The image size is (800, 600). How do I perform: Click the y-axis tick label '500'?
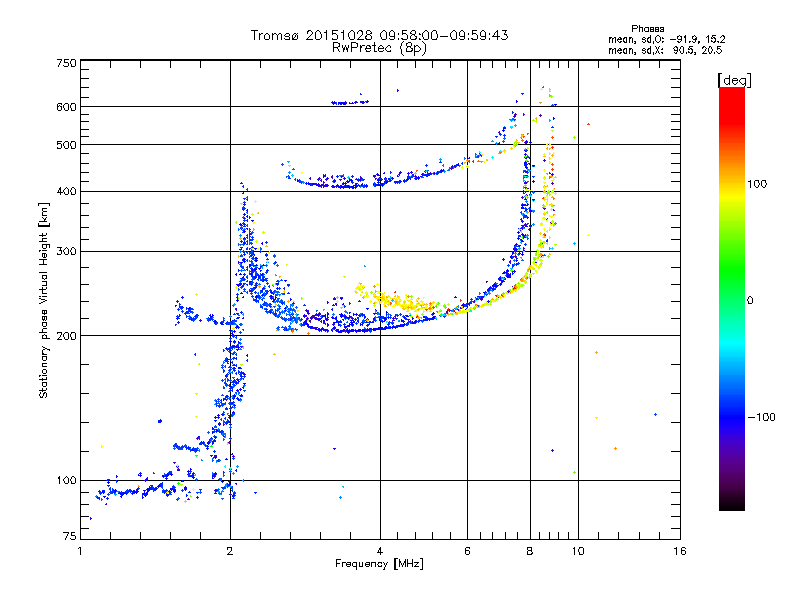click(67, 145)
